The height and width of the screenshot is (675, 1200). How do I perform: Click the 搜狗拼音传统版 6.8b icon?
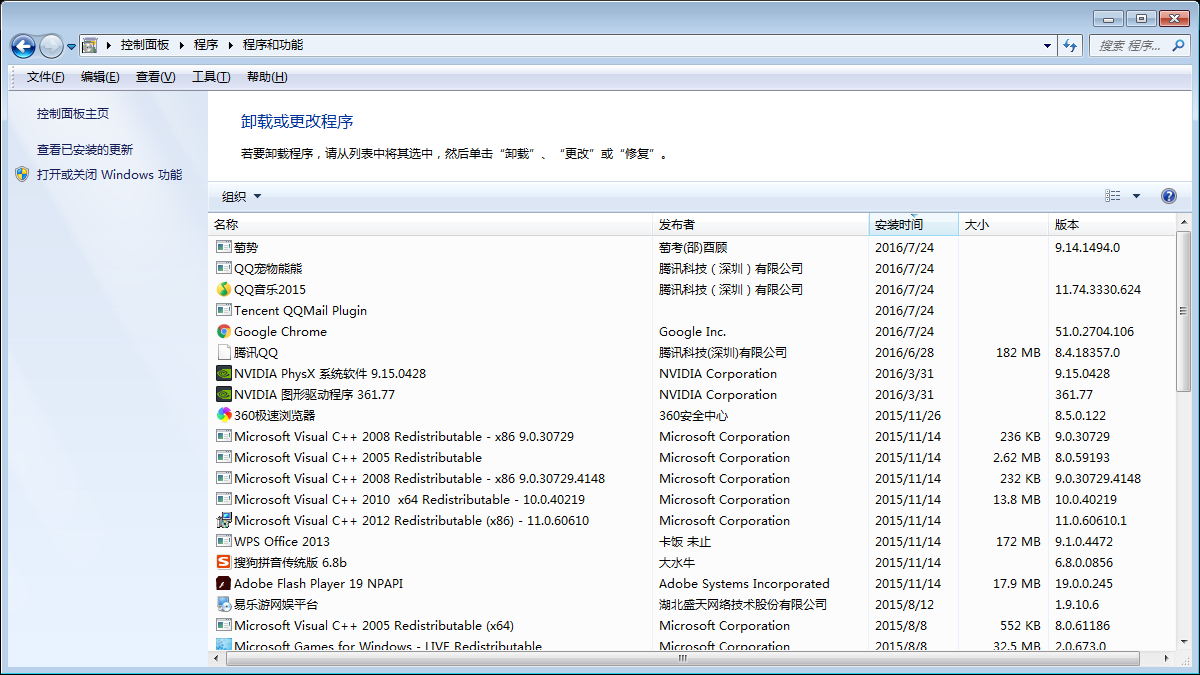(224, 563)
